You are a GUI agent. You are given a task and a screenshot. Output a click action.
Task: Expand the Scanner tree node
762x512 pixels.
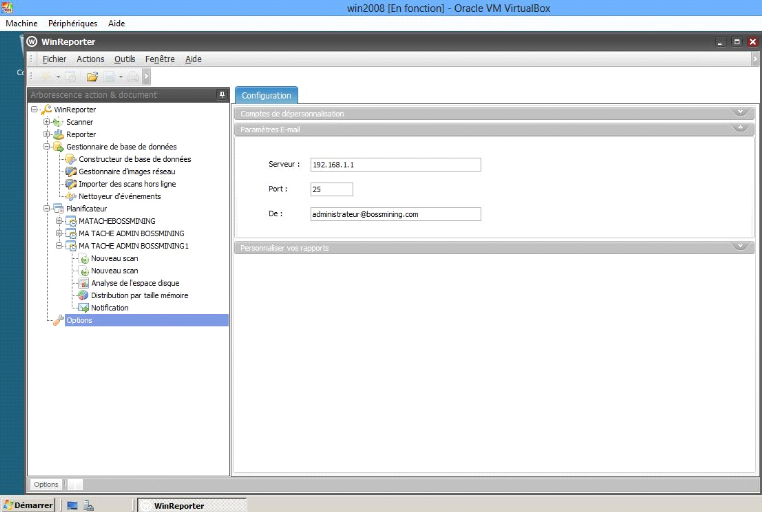[x=46, y=122]
